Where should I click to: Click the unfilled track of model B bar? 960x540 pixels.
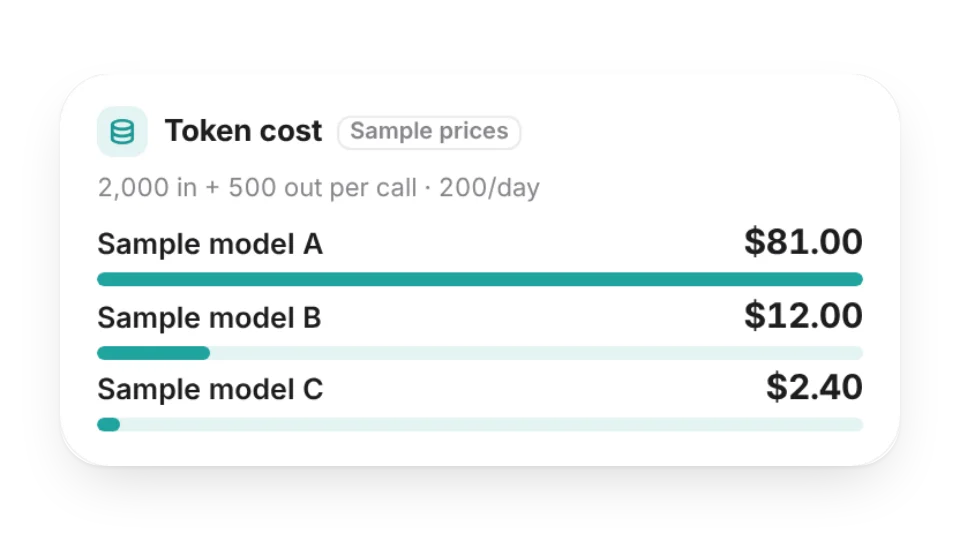pos(536,353)
